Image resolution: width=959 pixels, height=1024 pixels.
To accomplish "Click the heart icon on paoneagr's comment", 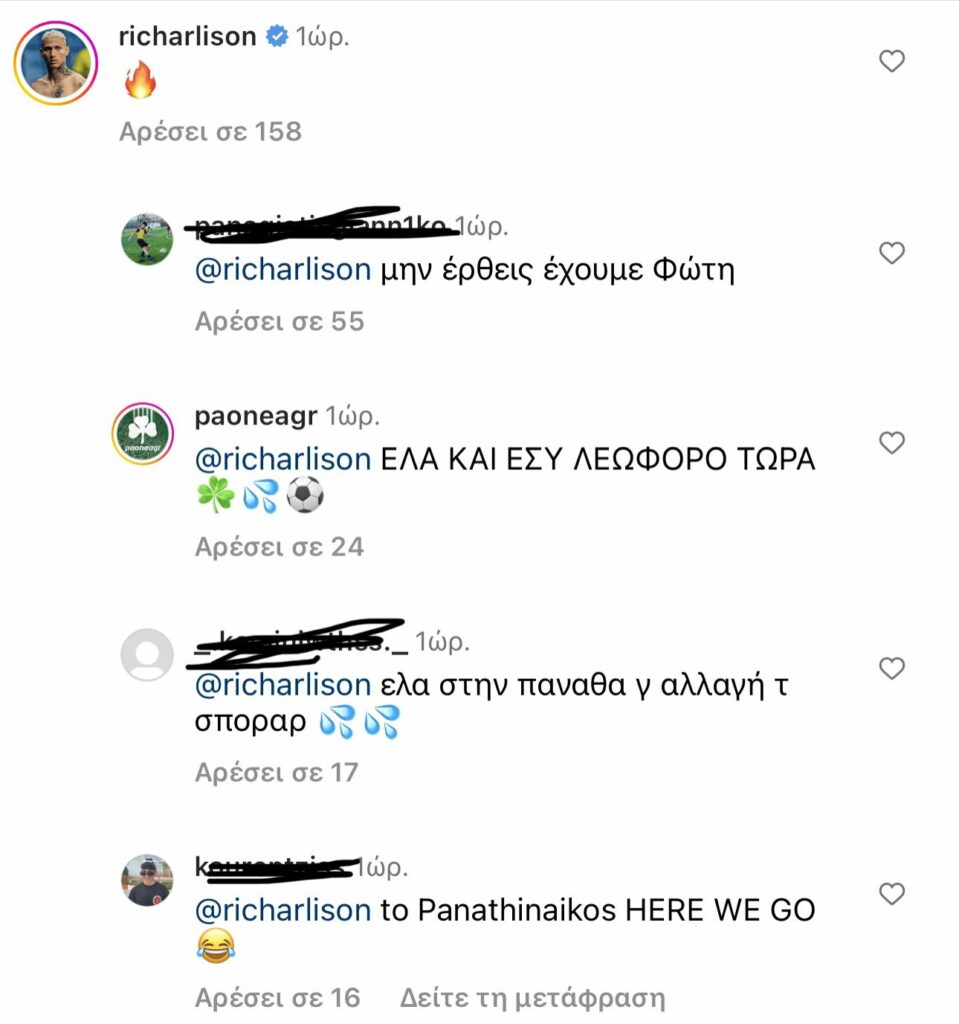I will (x=890, y=443).
